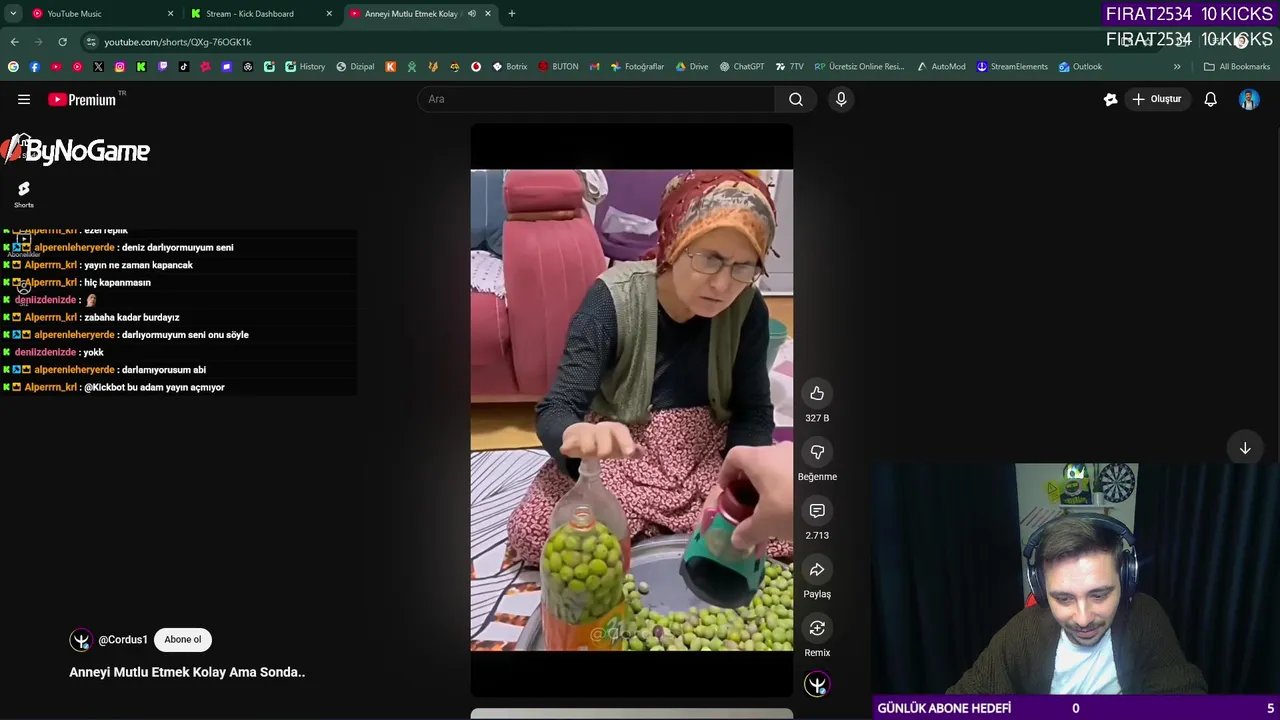Image resolution: width=1280 pixels, height=720 pixels.
Task: Click the search magnifier button
Action: pyautogui.click(x=796, y=99)
